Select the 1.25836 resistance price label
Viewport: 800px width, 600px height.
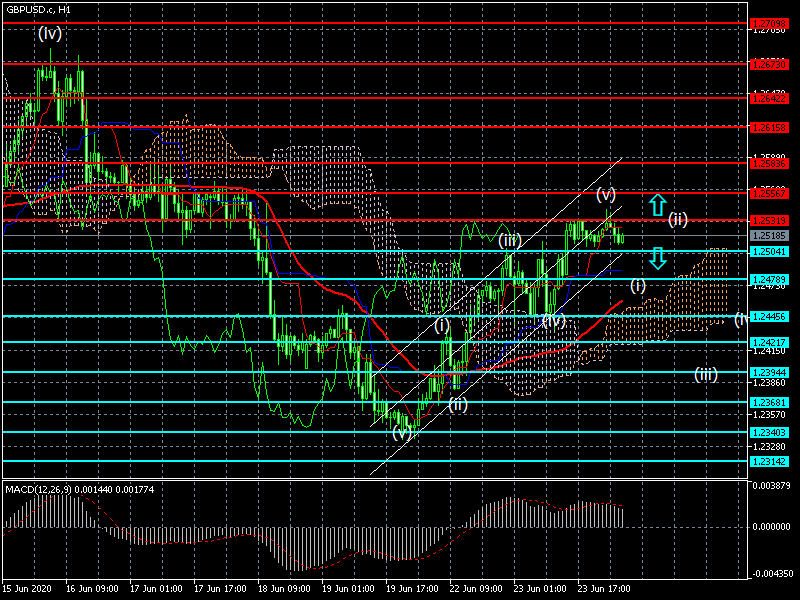point(768,163)
